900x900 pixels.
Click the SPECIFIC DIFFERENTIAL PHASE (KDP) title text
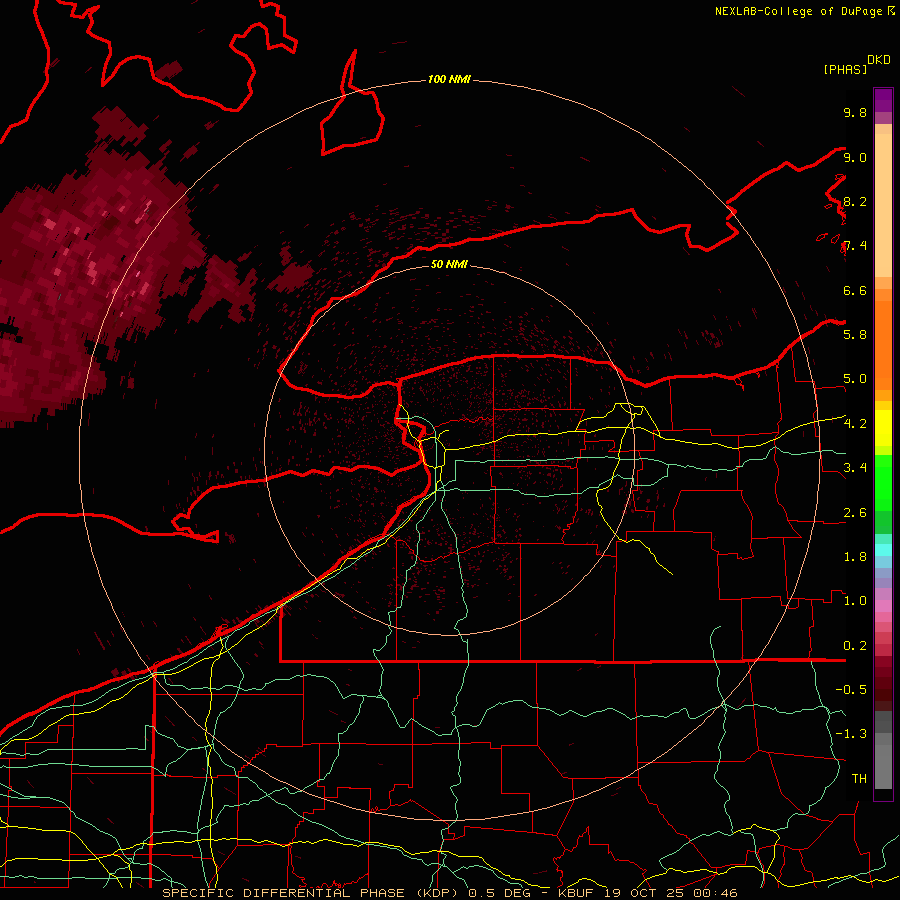pos(313,893)
